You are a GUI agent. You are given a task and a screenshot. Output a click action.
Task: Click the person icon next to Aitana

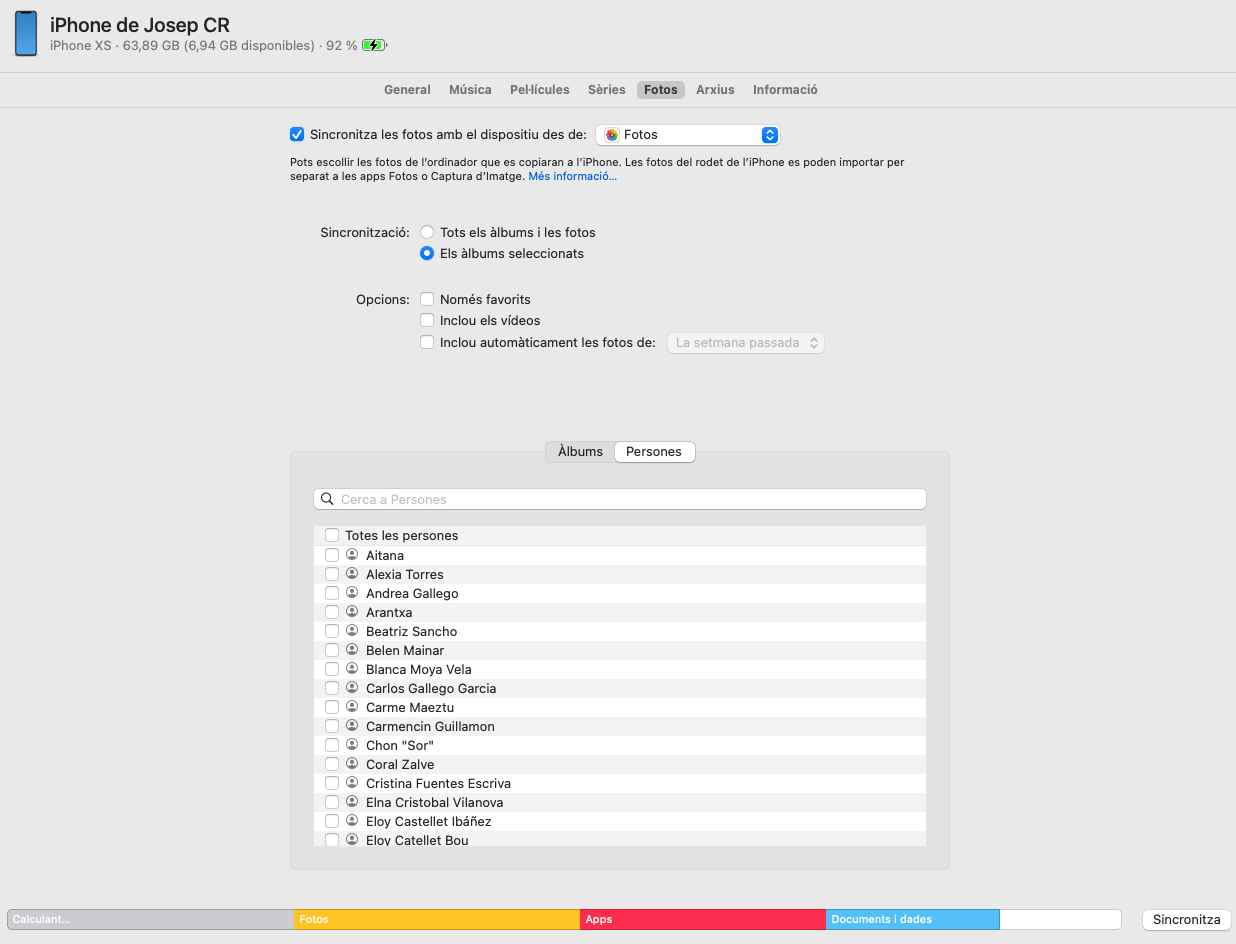click(x=352, y=554)
